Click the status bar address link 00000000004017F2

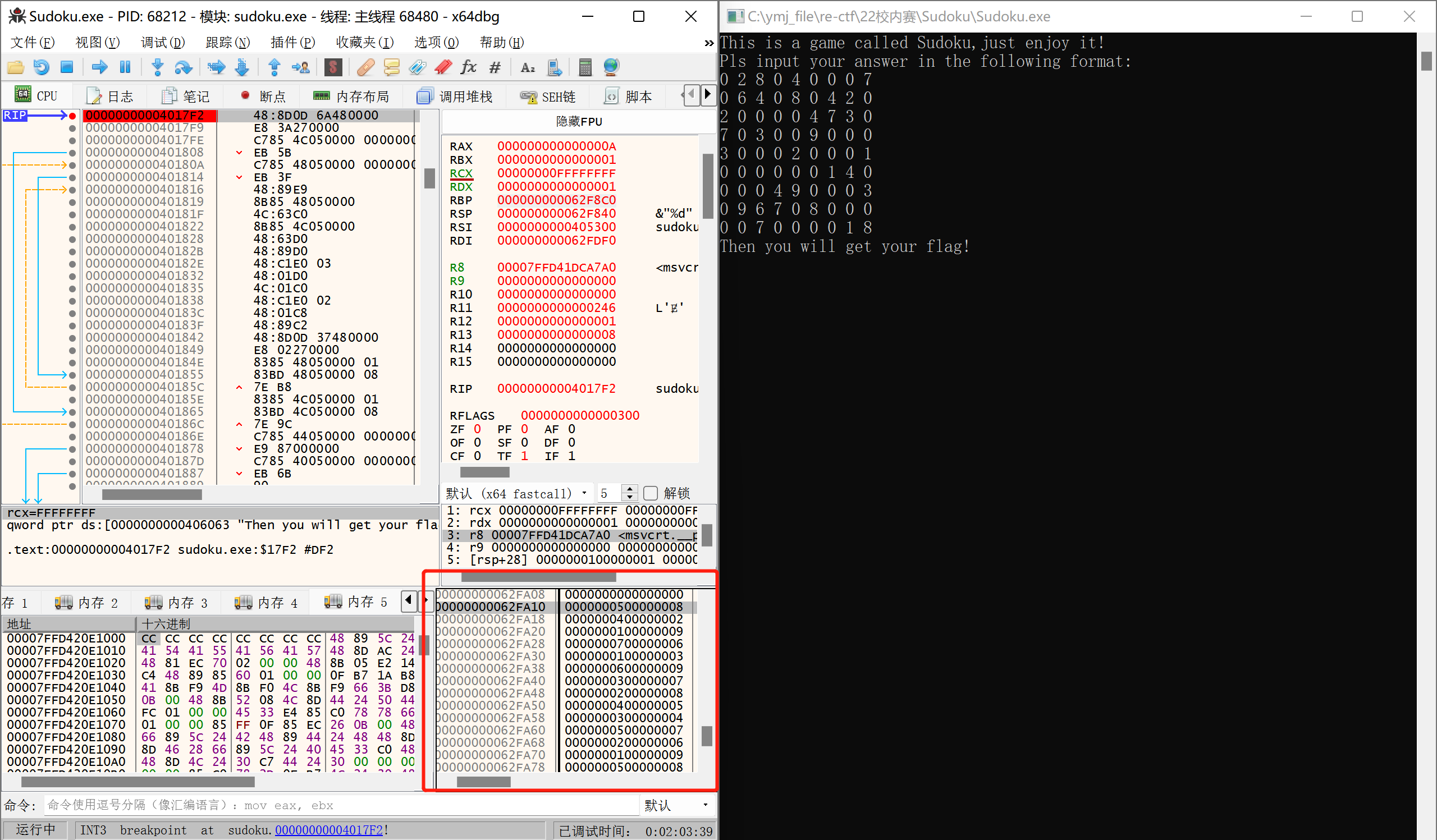coord(328,830)
